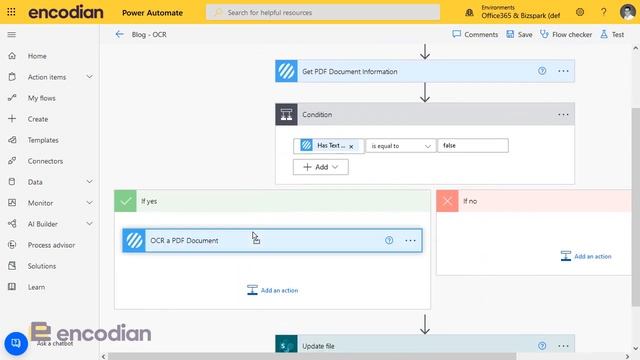
Task: Open help for OCR a PDF Document
Action: [389, 240]
